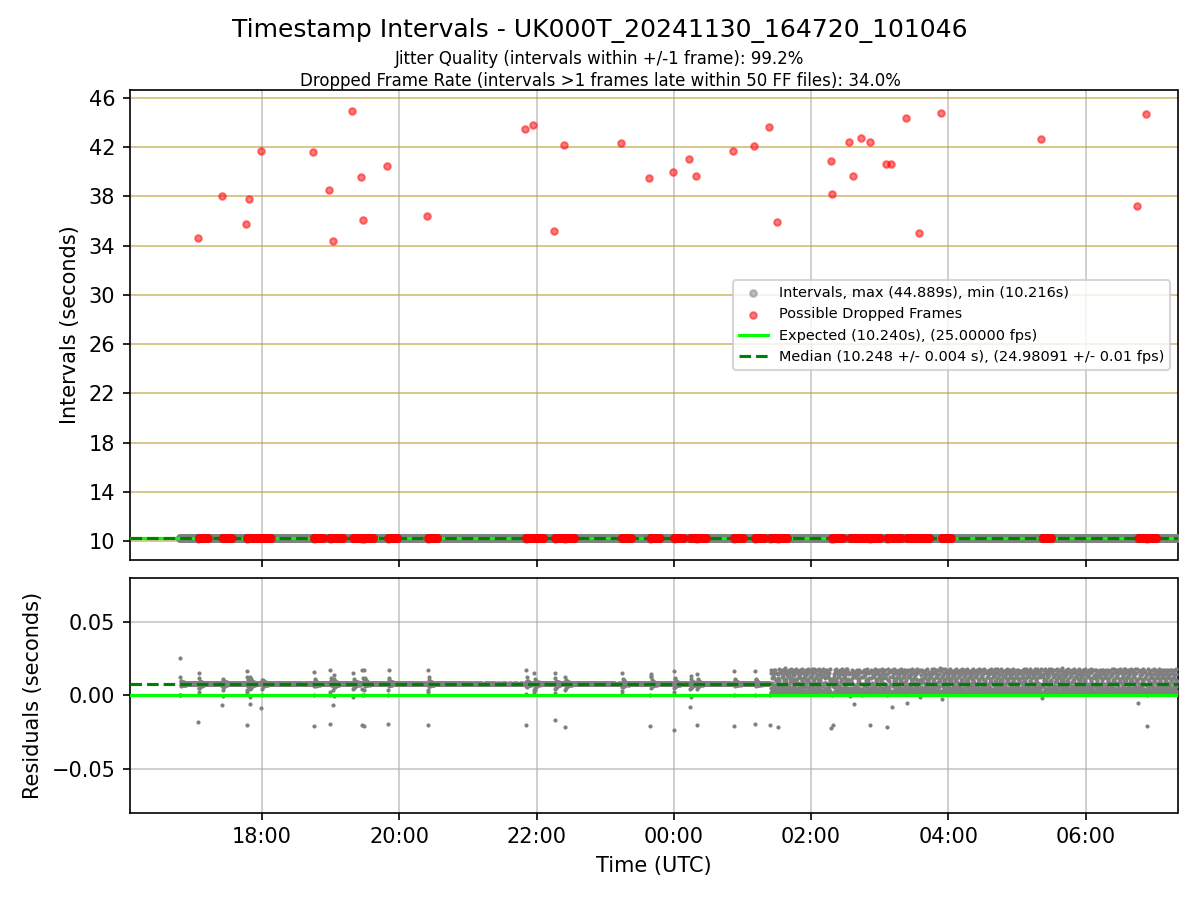Click the gray dot marker in the legend
The image size is (1200, 900).
pyautogui.click(x=753, y=293)
